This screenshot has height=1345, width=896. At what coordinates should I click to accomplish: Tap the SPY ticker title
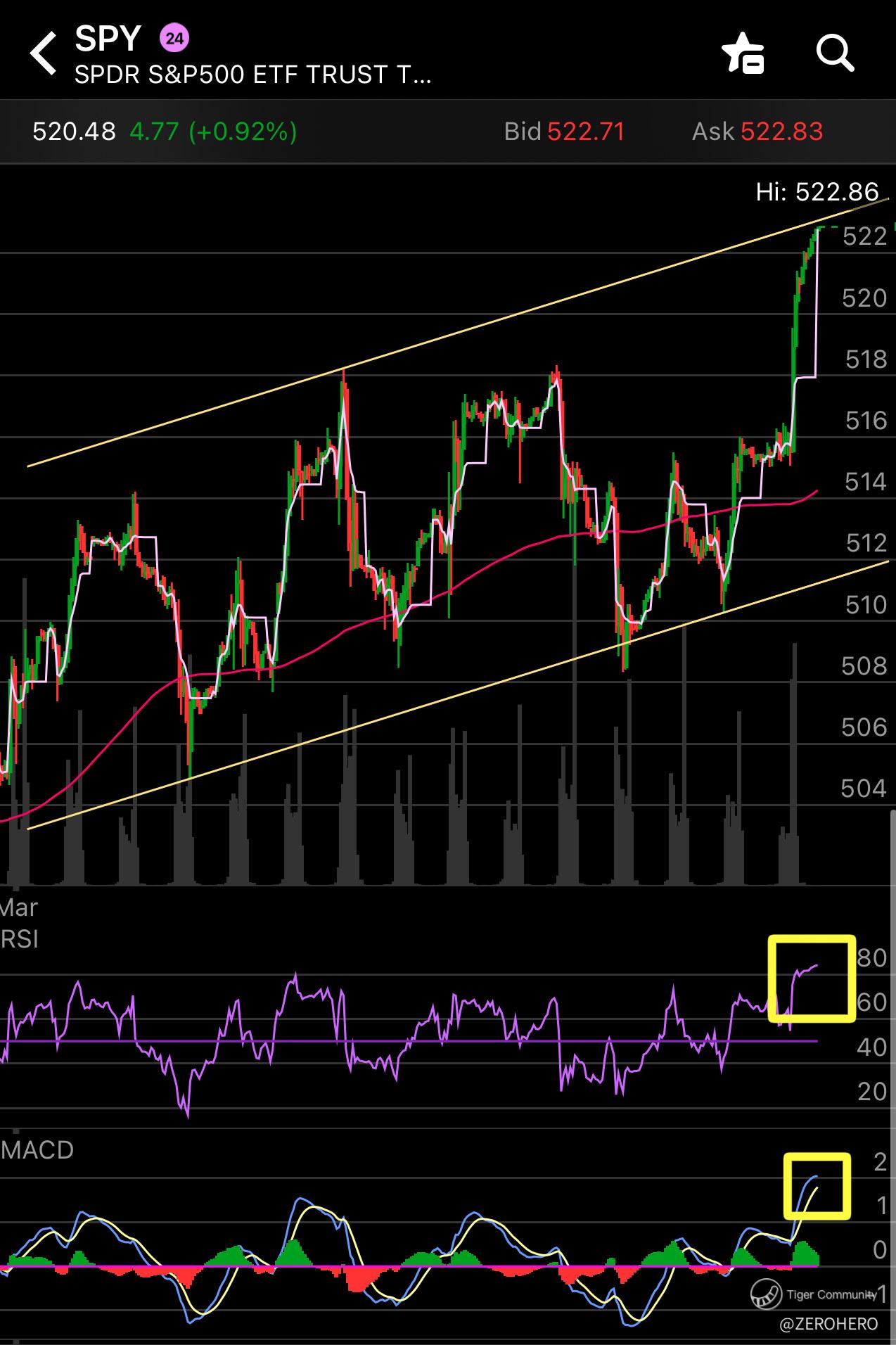pos(108,39)
